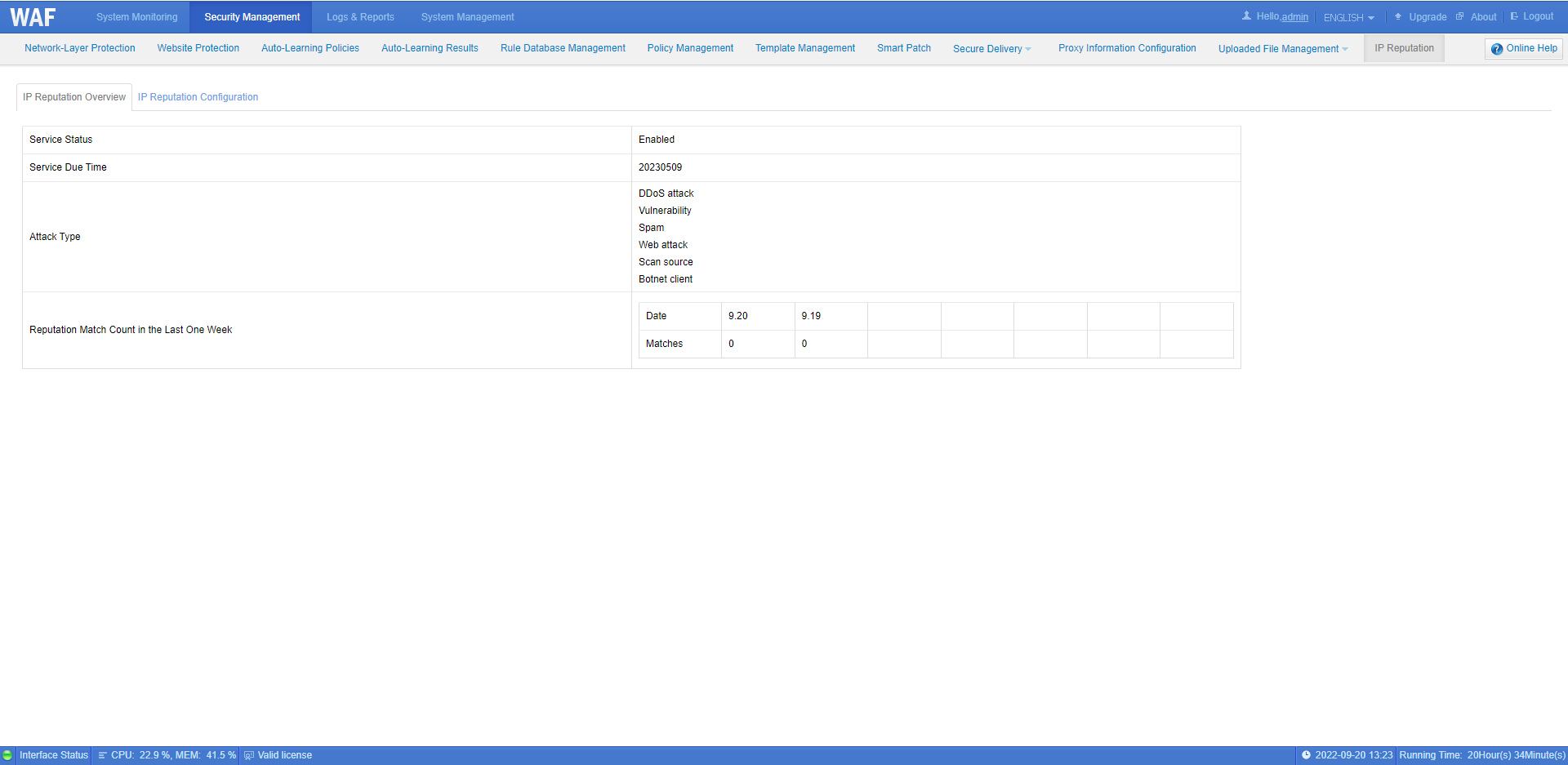This screenshot has height=765, width=1568.
Task: Click the clock icon in status bar
Action: [x=1306, y=755]
